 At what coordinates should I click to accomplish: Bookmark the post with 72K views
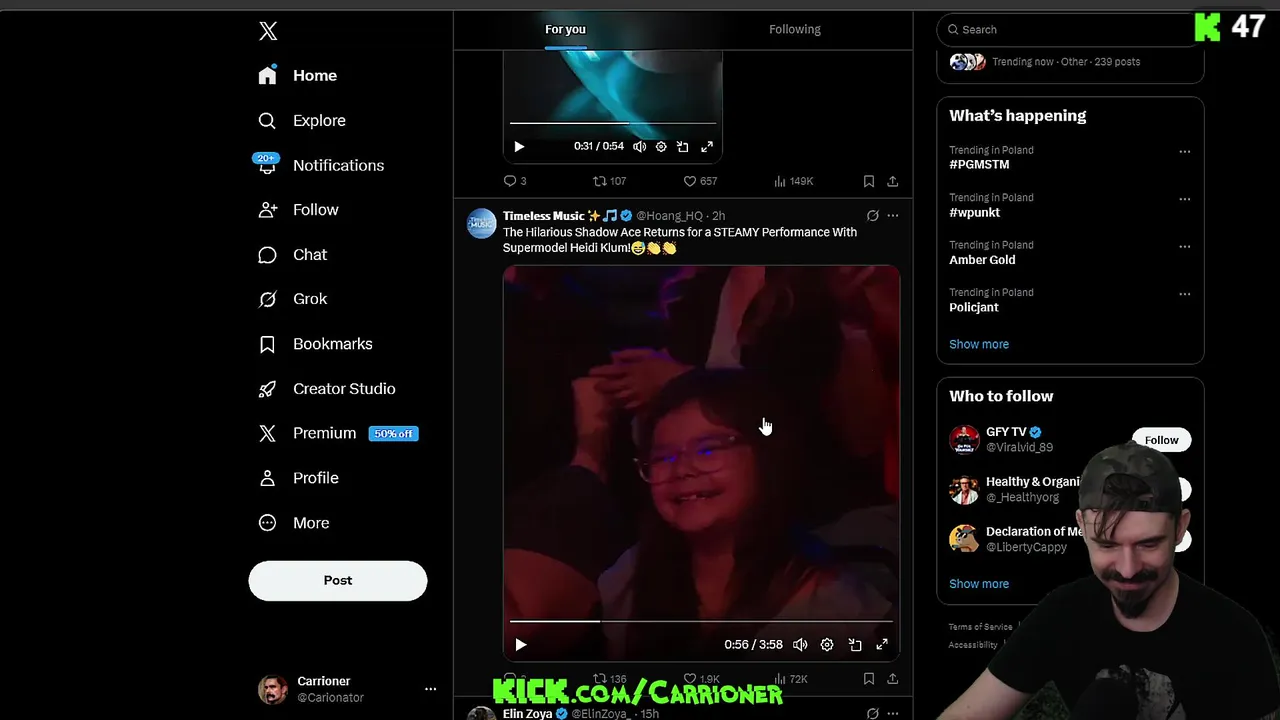pyautogui.click(x=869, y=679)
